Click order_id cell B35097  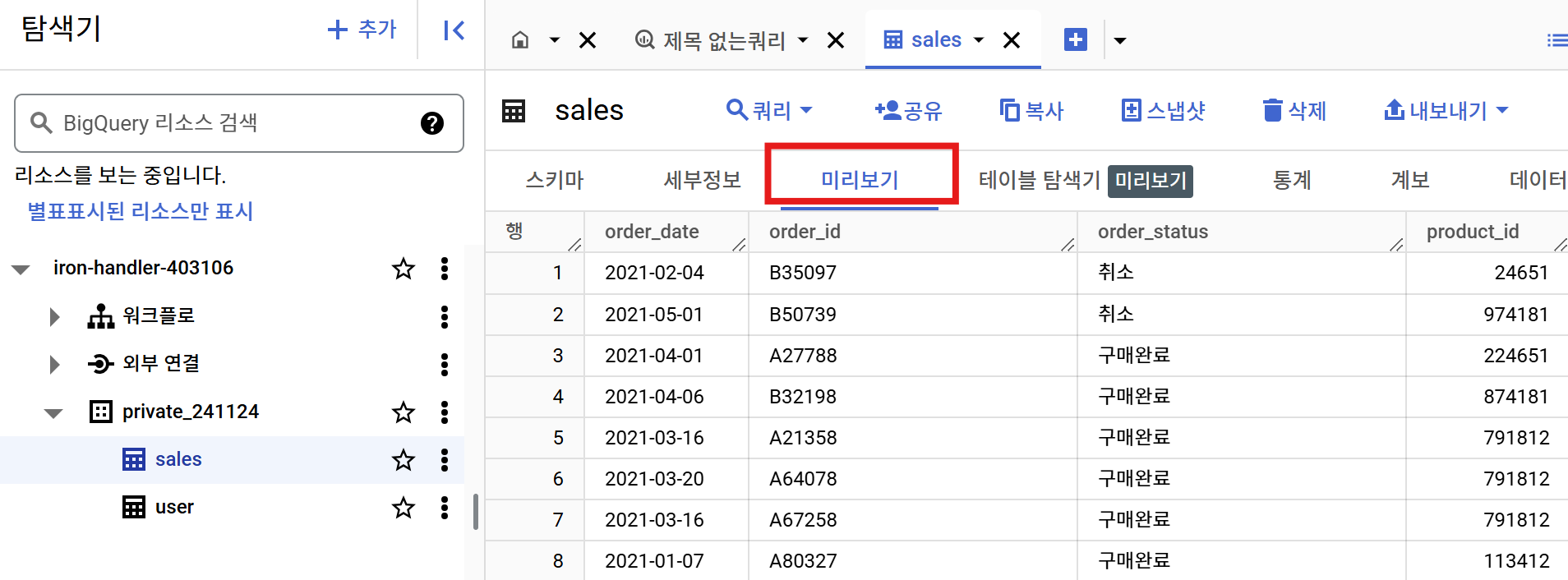[803, 273]
